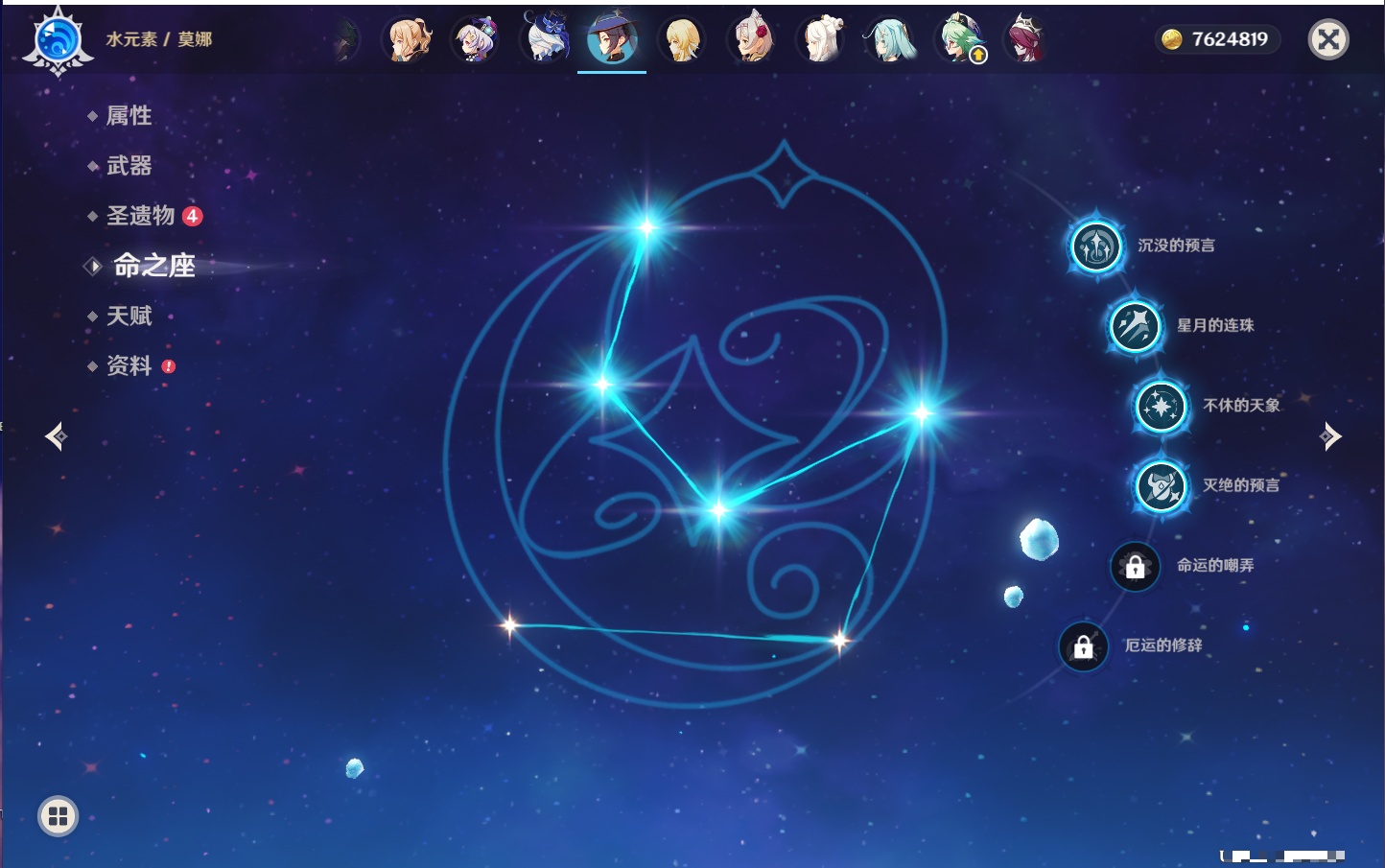Select Mona's highlighted avatar
Image resolution: width=1385 pixels, height=868 pixels.
[612, 38]
